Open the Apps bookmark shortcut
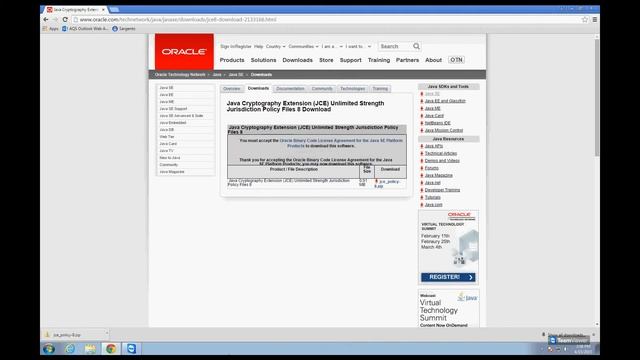The width and height of the screenshot is (640, 360). click(51, 29)
